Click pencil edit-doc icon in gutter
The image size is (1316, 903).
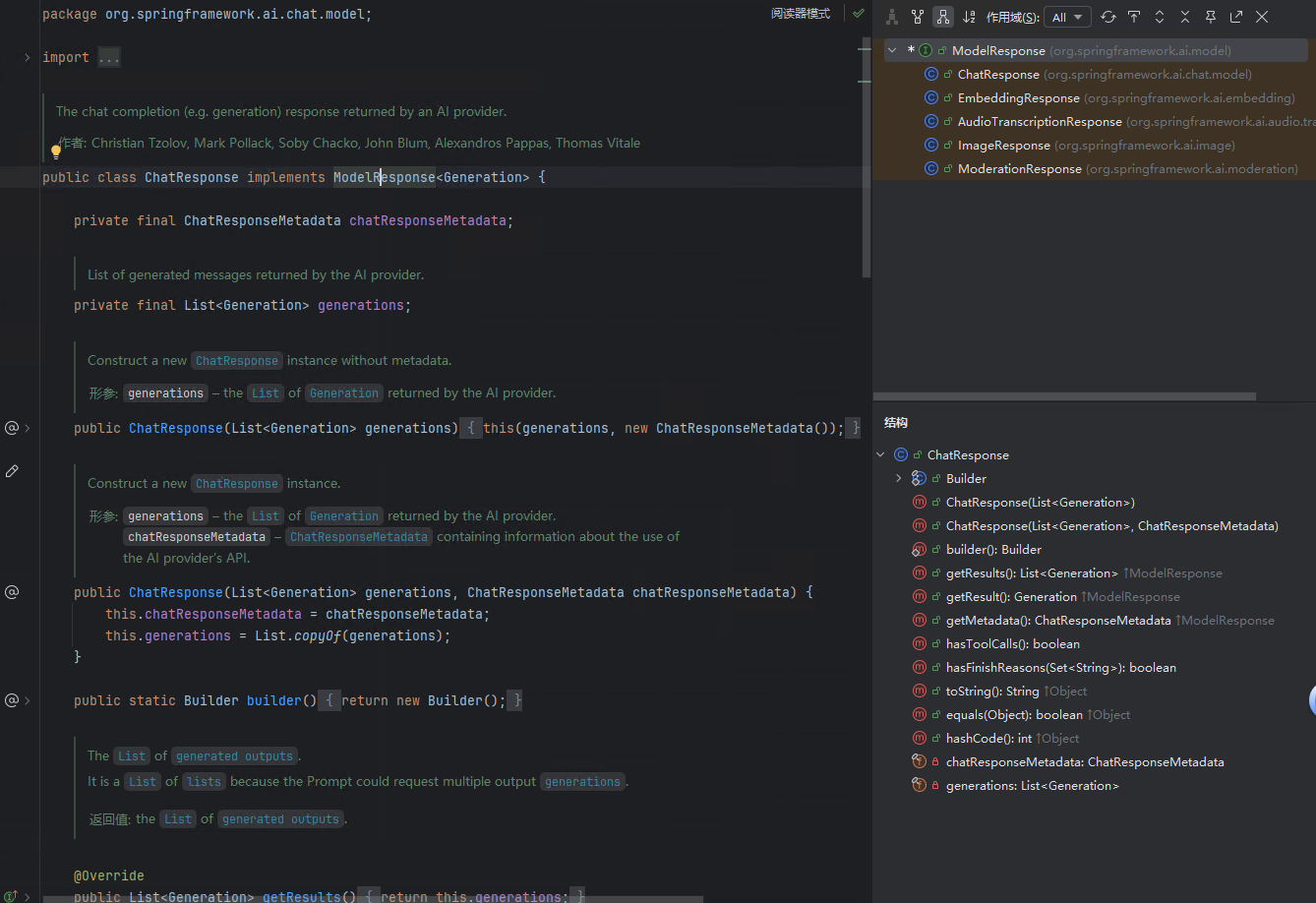coord(12,471)
